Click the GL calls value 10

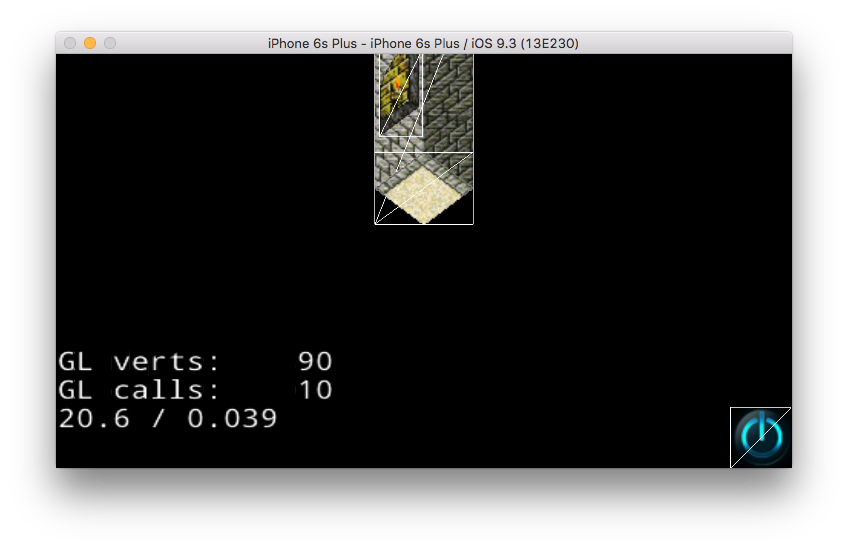point(315,390)
